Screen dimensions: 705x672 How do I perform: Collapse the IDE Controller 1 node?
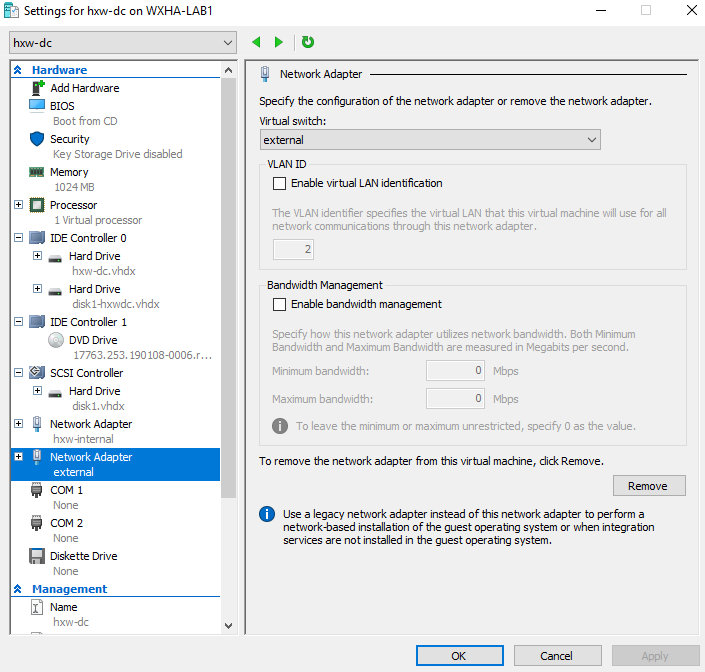click(18, 321)
